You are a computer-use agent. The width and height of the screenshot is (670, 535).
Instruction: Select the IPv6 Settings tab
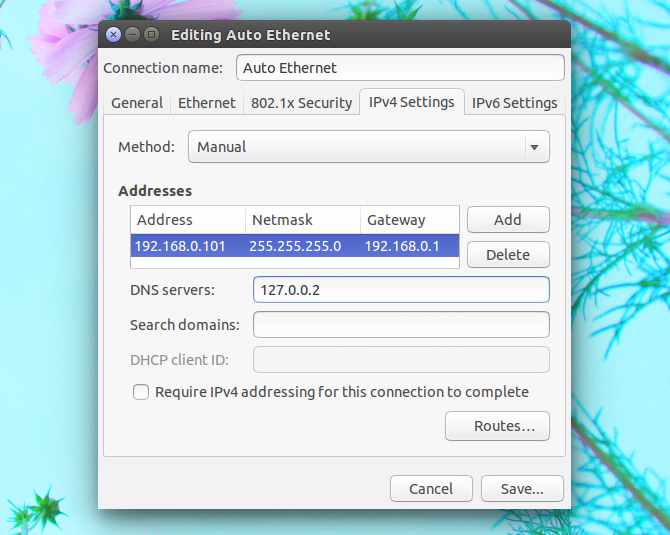(x=514, y=103)
